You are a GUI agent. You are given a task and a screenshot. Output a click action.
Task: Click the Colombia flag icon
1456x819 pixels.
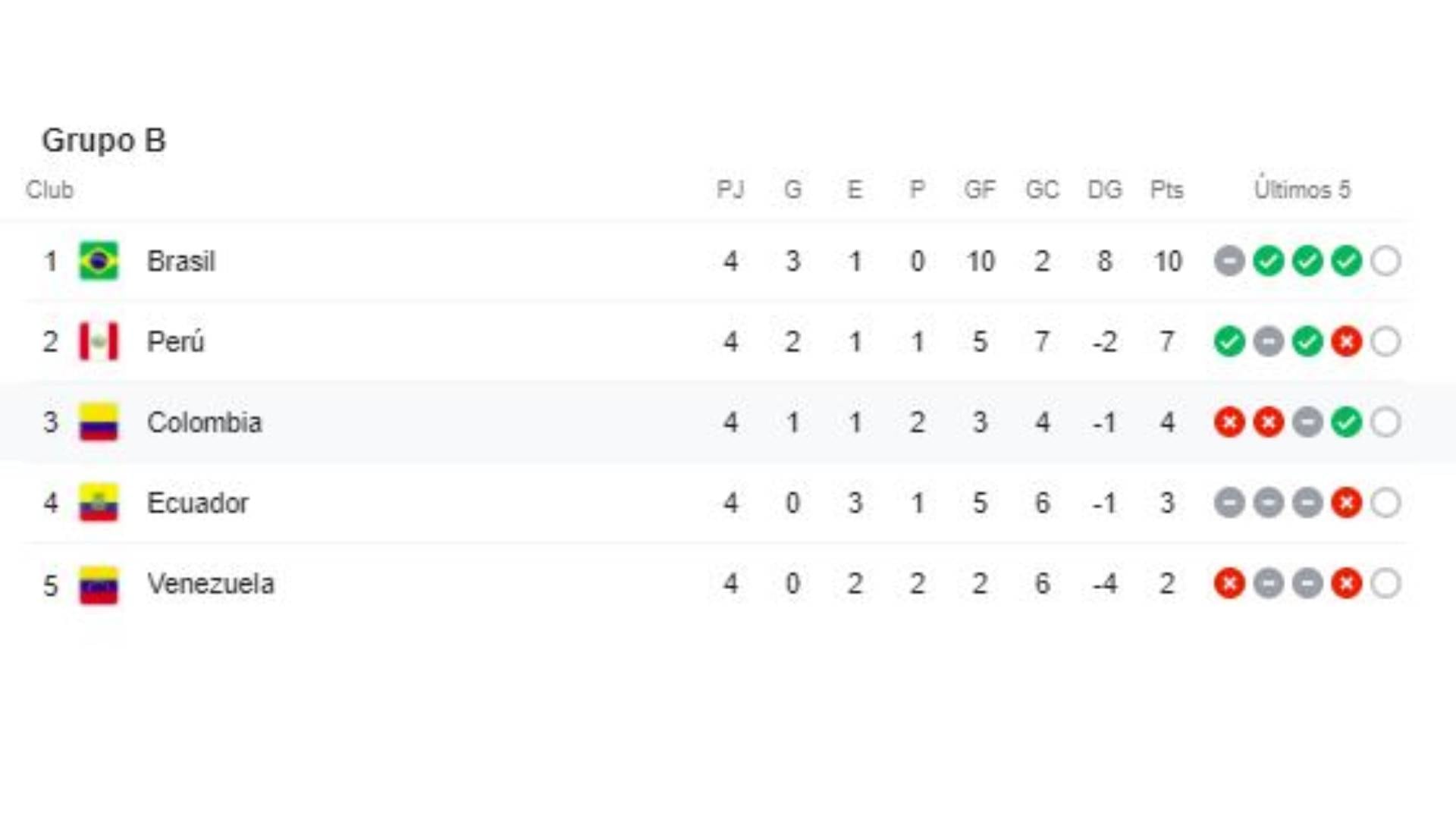[100, 422]
